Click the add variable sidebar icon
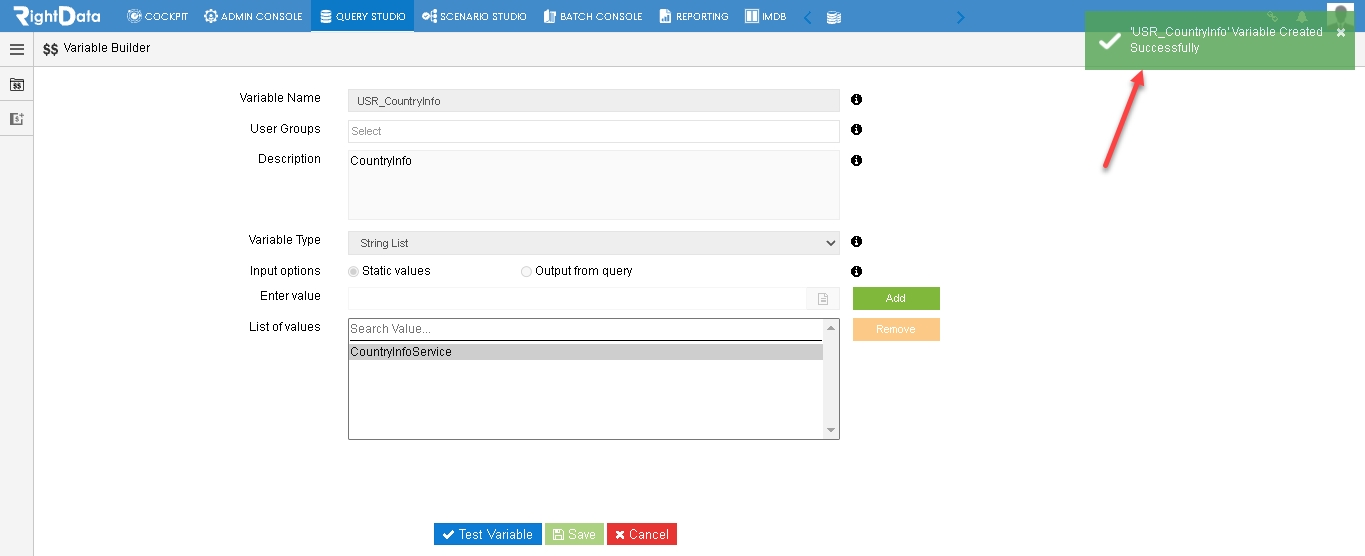1365x556 pixels. tap(17, 118)
